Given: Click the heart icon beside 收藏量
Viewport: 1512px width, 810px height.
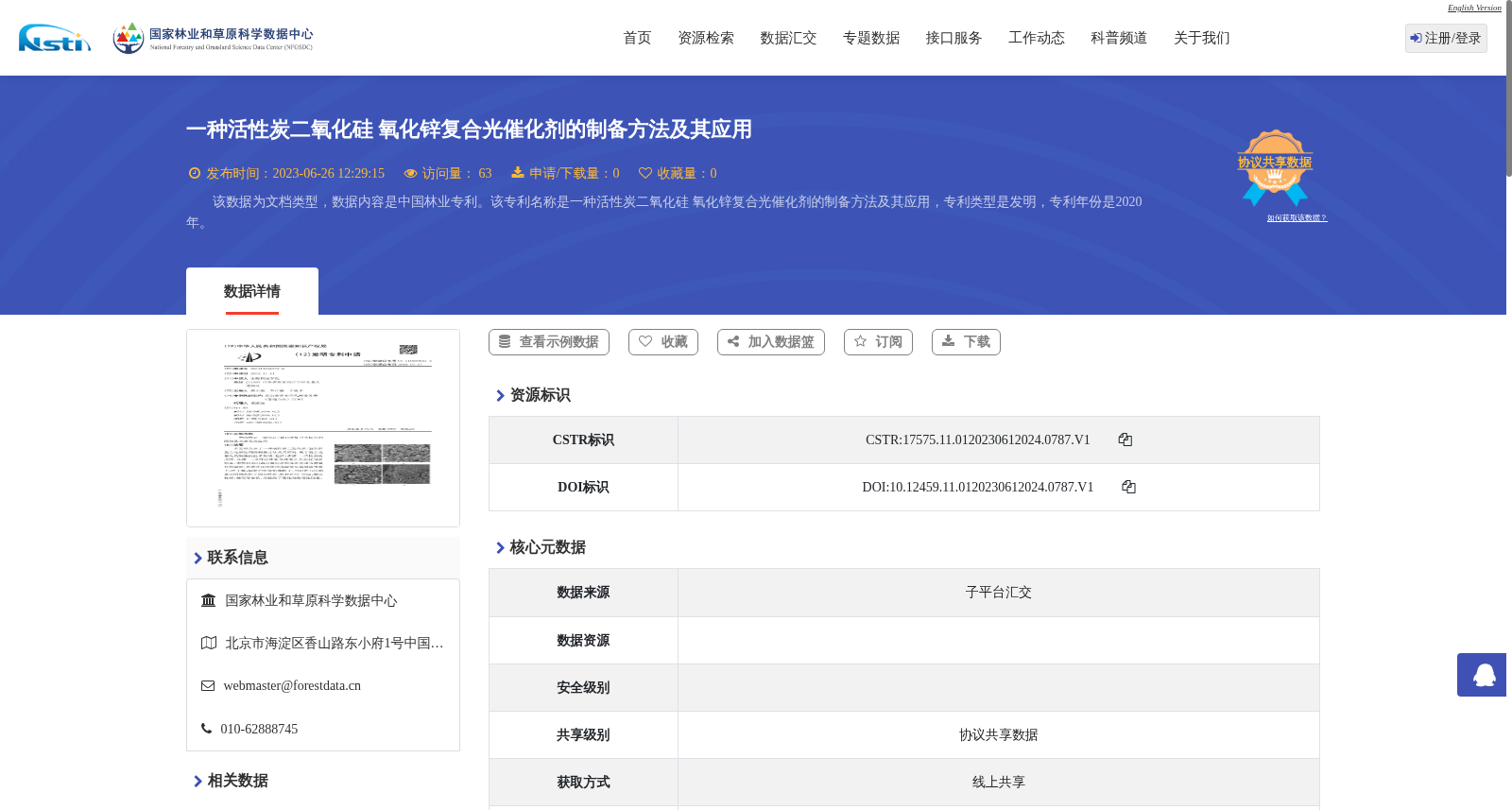Looking at the screenshot, I should pos(645,173).
